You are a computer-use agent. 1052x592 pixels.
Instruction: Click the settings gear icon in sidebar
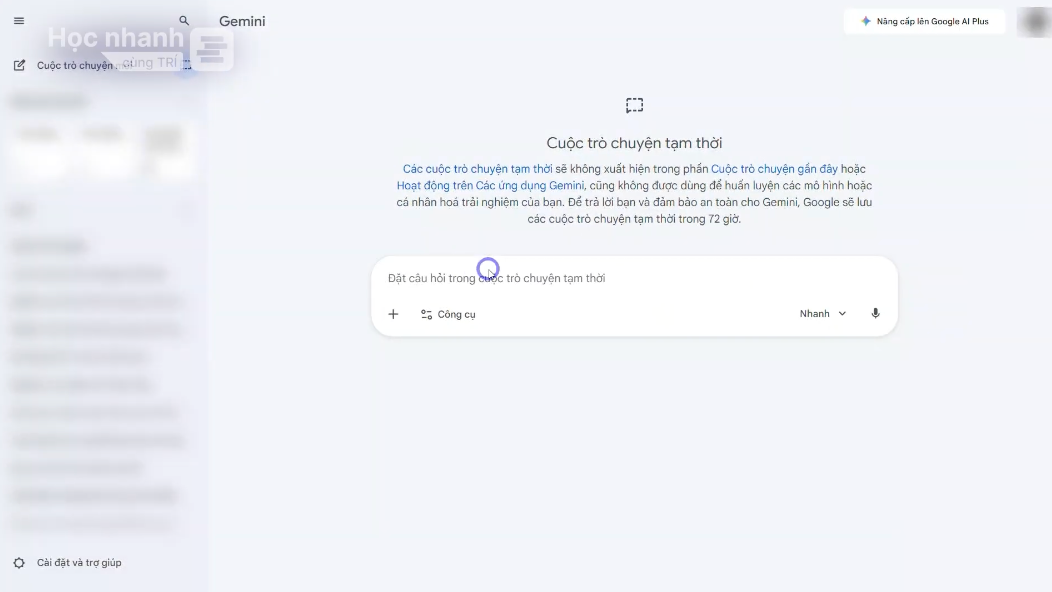(19, 562)
